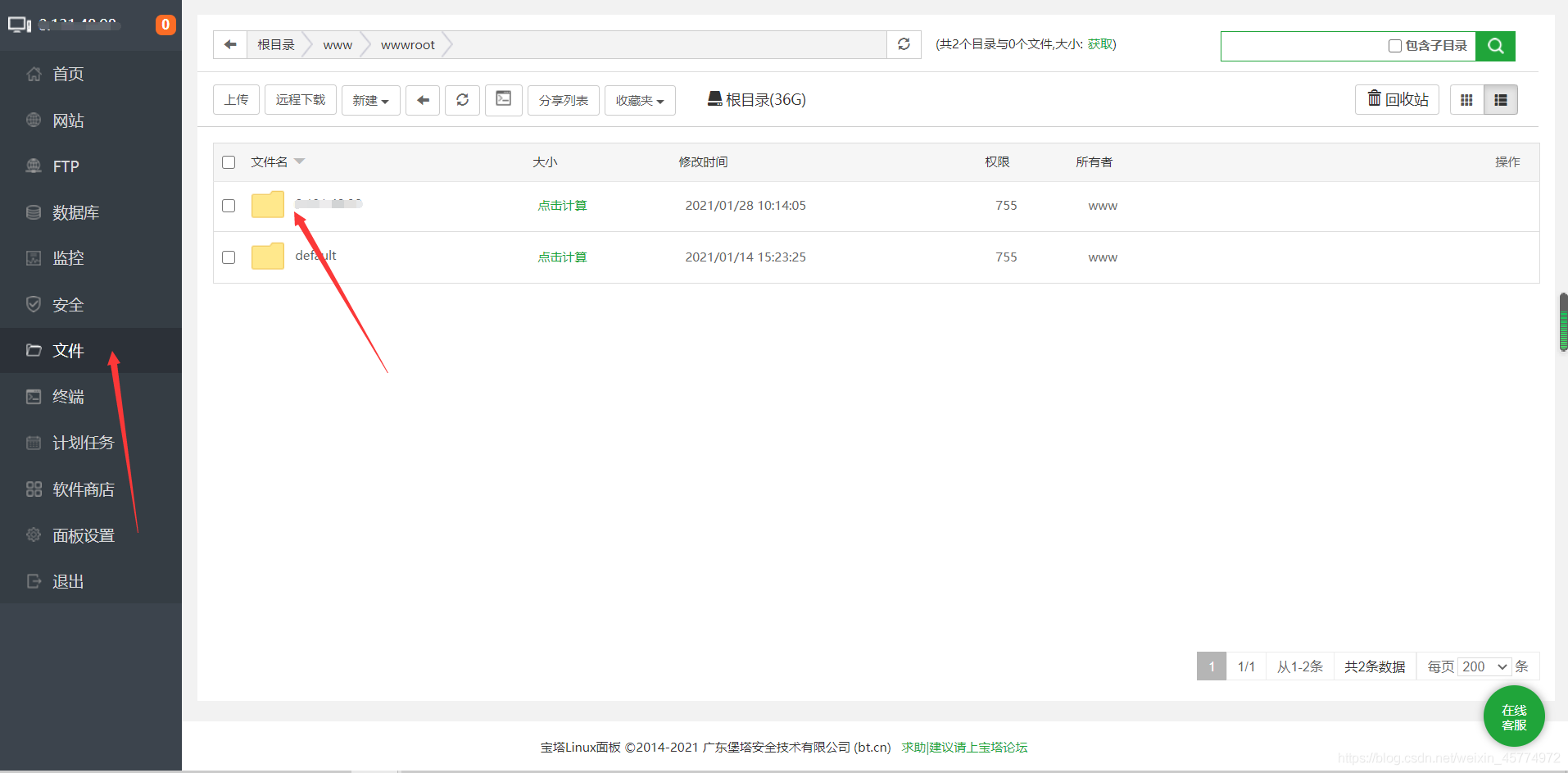Expand the 新建 (new) dropdown

click(x=370, y=99)
